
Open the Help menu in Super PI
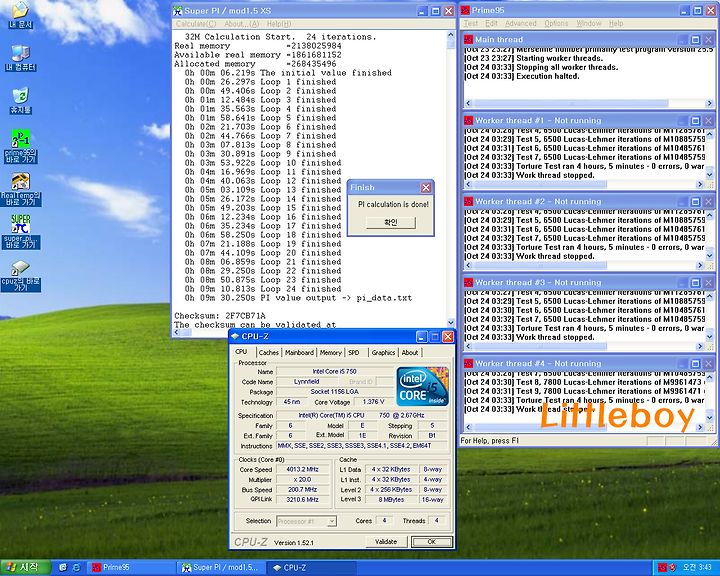pos(279,24)
